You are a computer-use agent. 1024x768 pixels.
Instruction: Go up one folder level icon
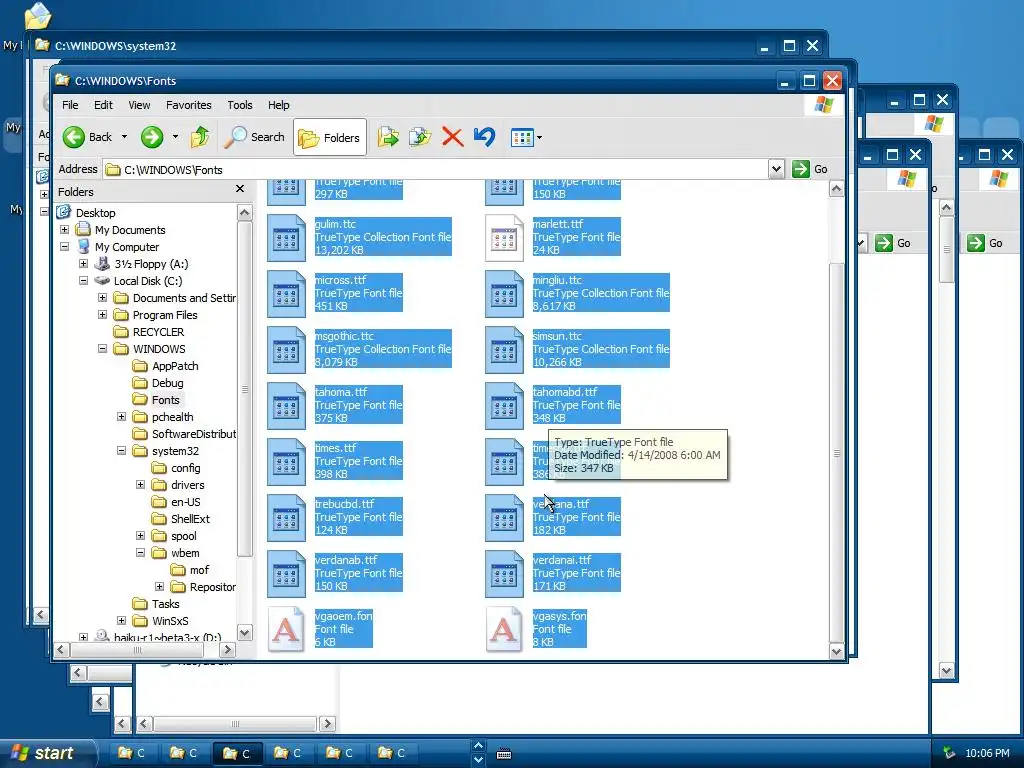(200, 137)
